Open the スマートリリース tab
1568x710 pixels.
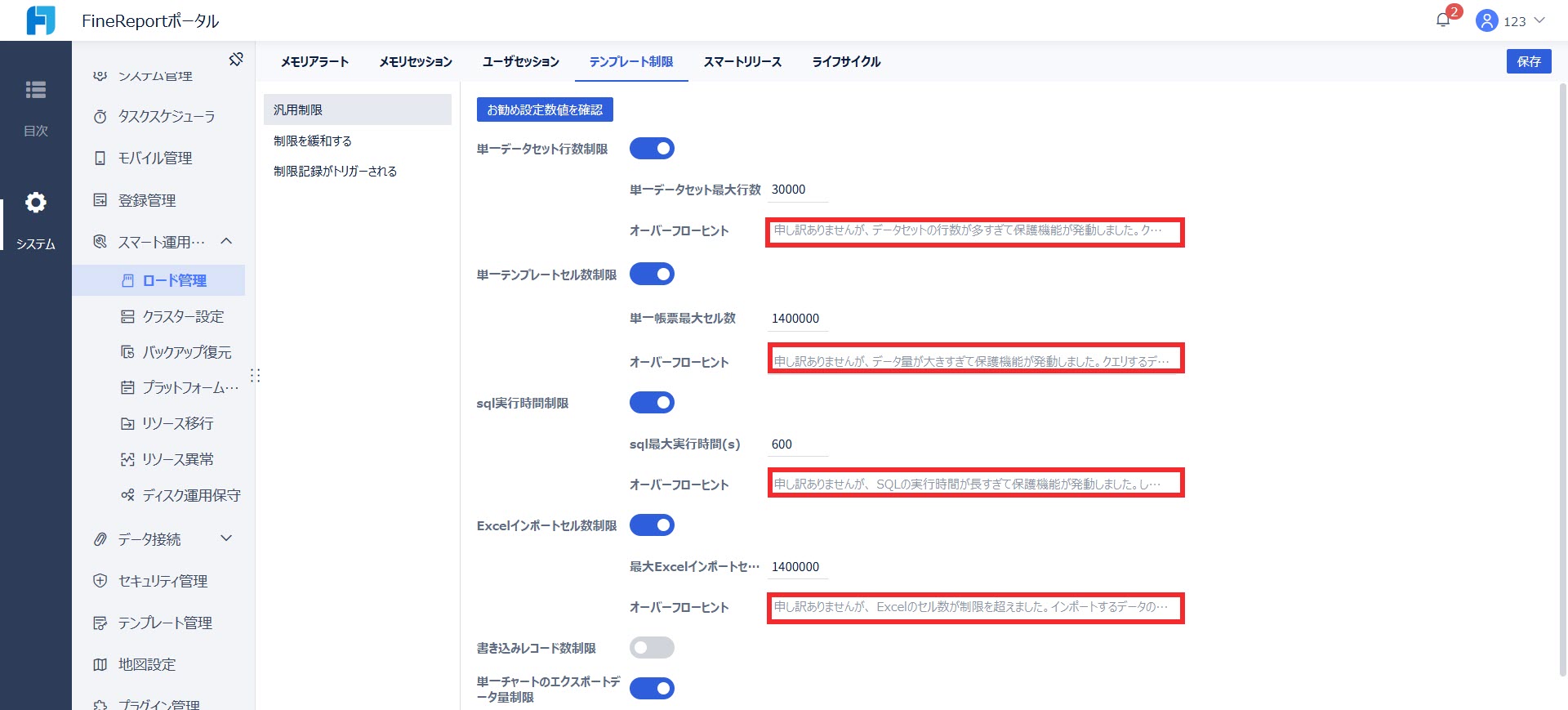(742, 61)
